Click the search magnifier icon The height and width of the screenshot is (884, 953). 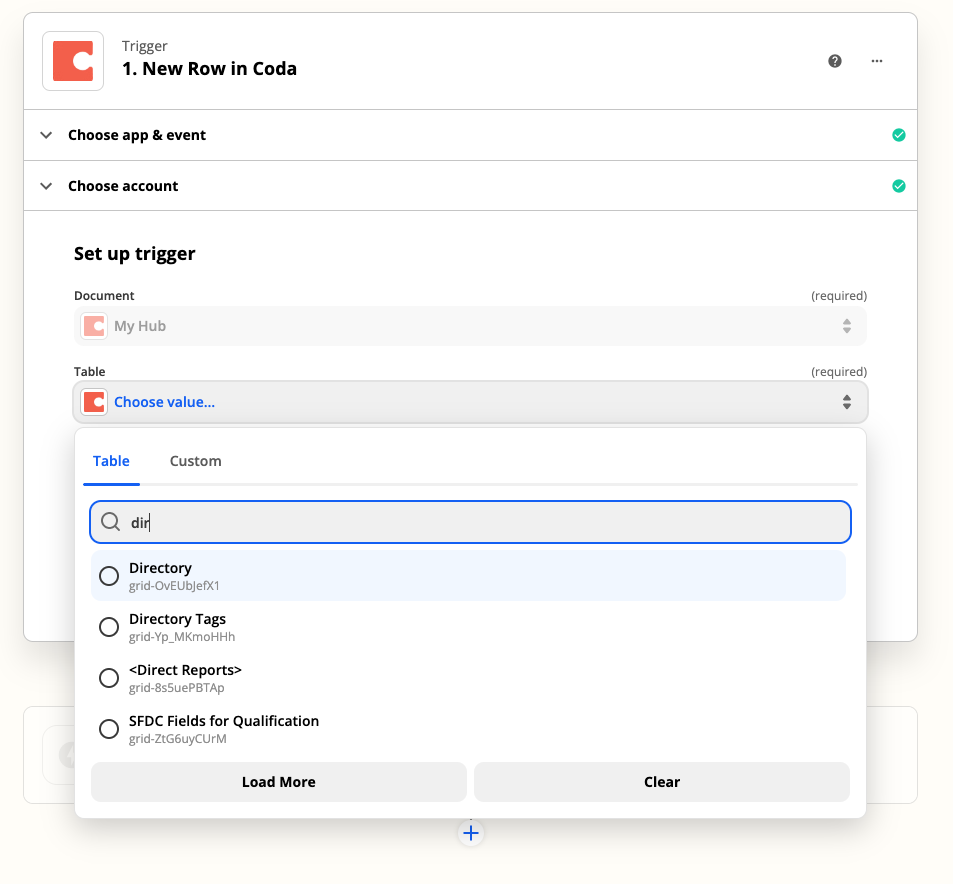coord(110,522)
